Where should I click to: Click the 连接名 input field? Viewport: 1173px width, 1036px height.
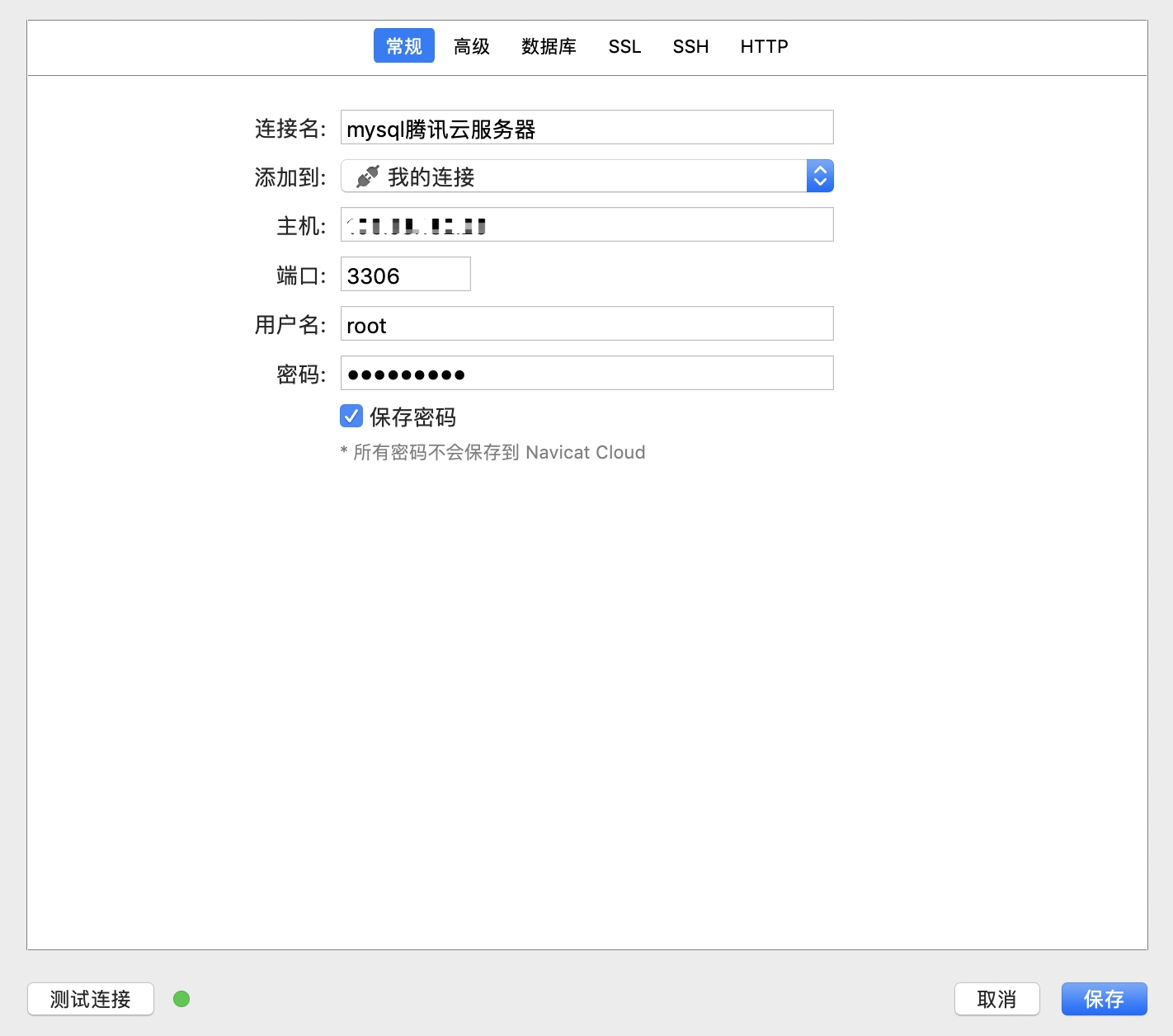tap(586, 127)
